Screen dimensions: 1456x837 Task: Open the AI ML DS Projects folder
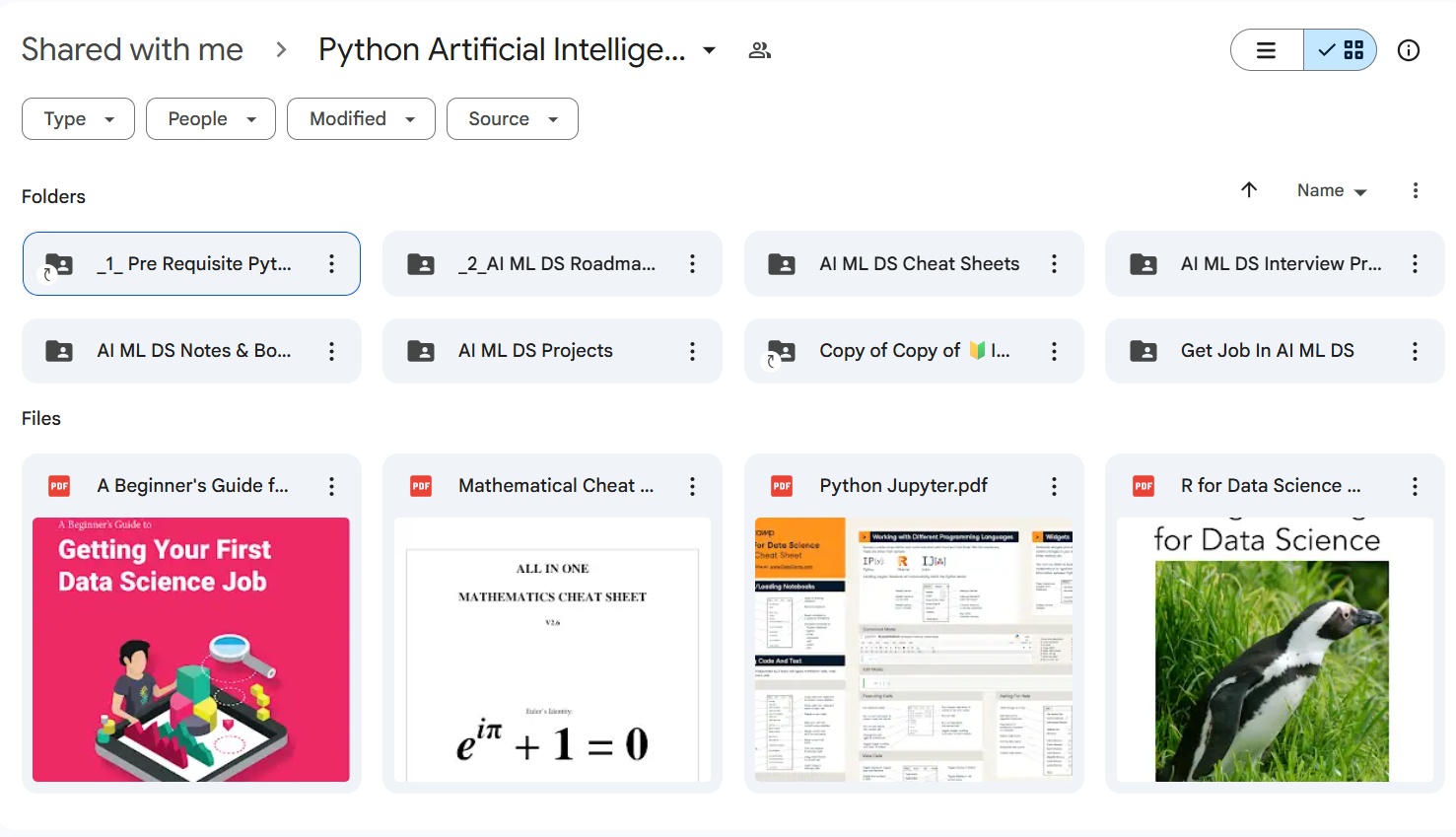535,351
